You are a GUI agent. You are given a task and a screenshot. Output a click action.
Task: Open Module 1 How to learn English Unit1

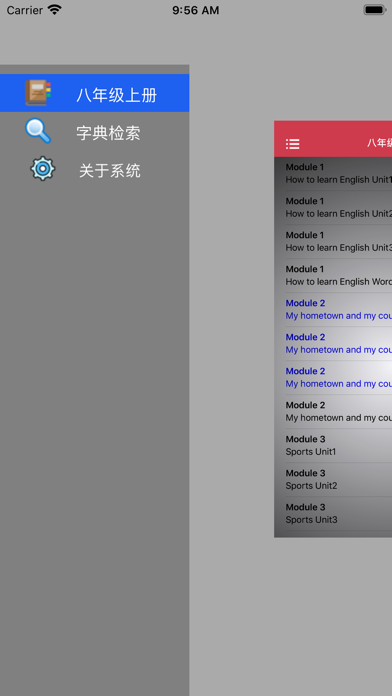pyautogui.click(x=333, y=174)
